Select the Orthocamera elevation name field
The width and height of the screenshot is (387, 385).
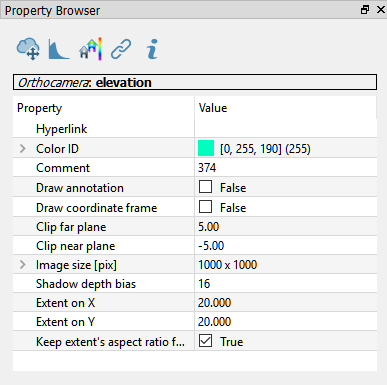tap(195, 82)
